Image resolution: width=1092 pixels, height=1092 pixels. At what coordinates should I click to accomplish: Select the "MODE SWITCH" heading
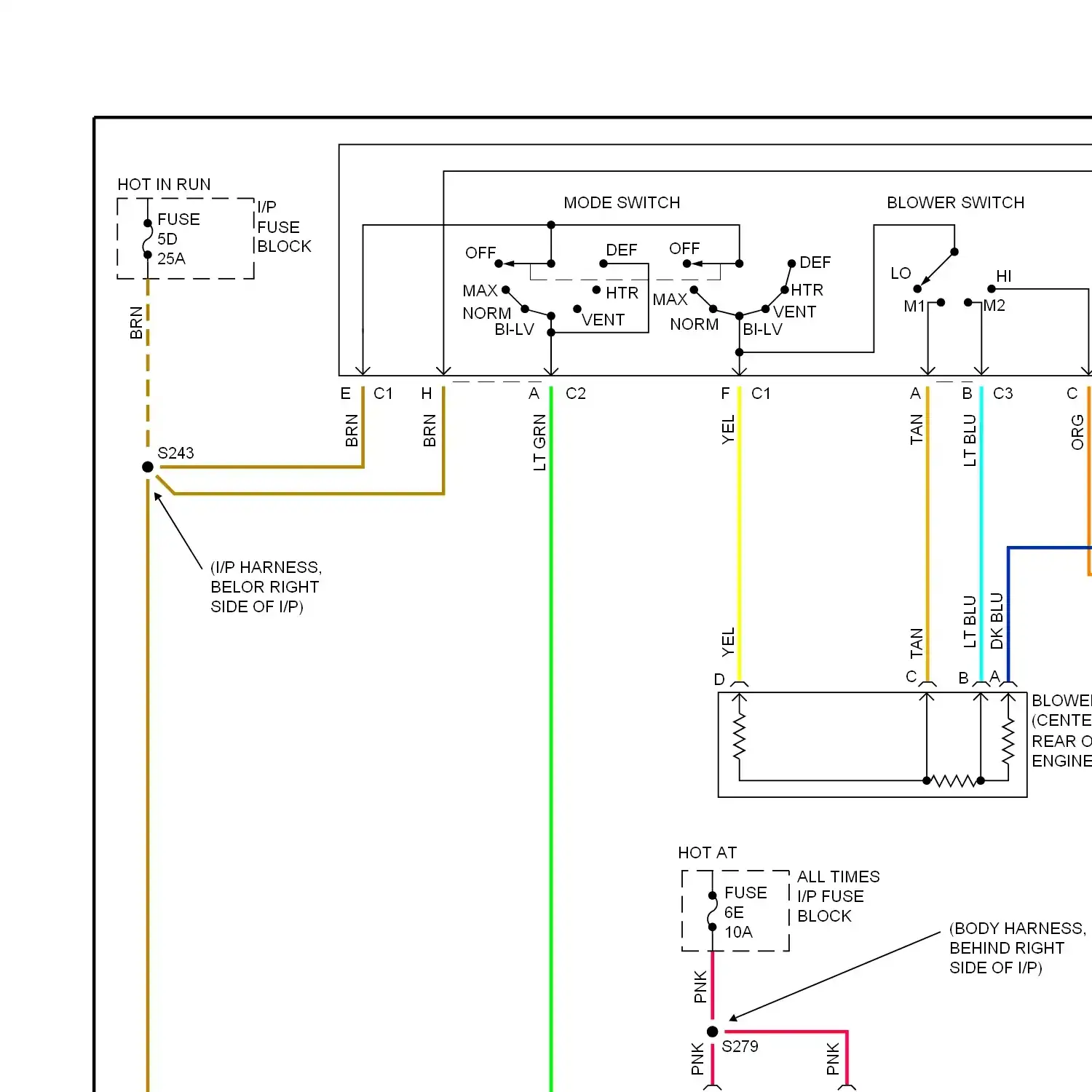[x=622, y=202]
